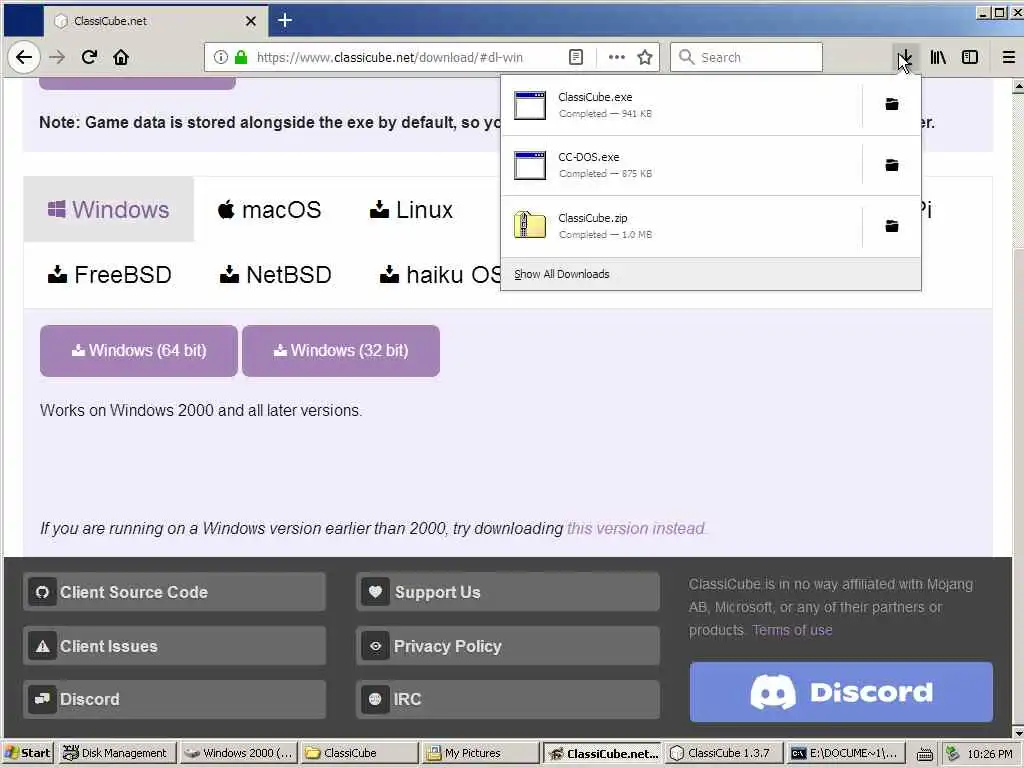Open the Discord footer list link
Screen dimensions: 1024x768
[x=174, y=699]
